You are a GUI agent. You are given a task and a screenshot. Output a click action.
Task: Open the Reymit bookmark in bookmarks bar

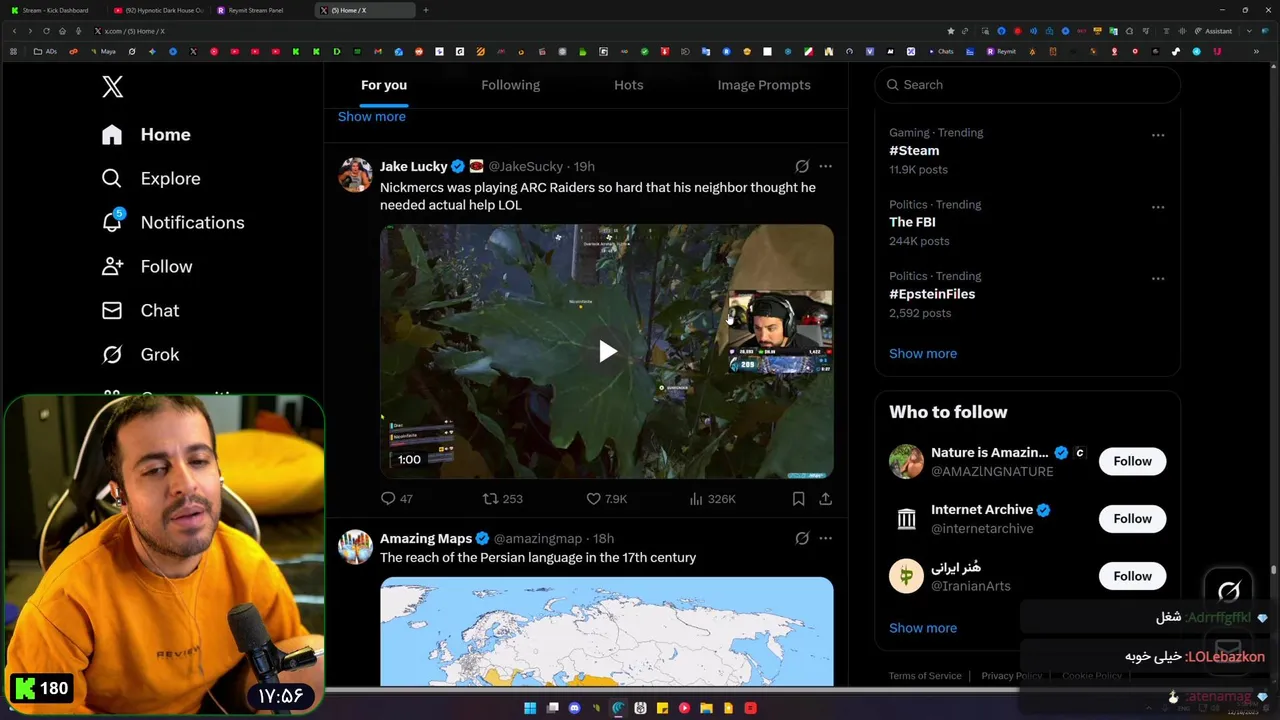(1001, 51)
